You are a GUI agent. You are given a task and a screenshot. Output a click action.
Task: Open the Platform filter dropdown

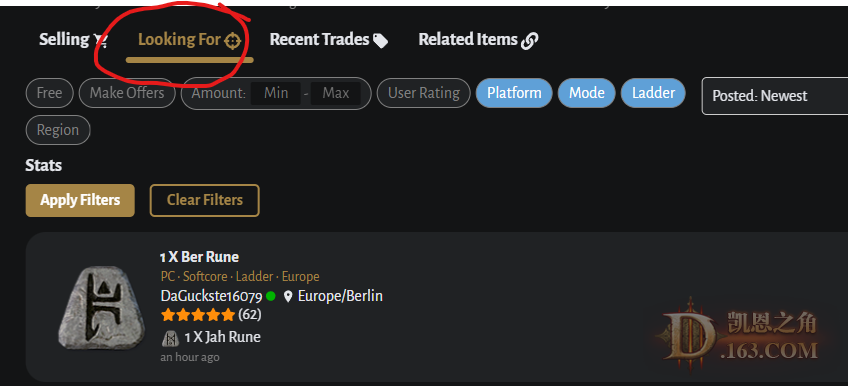pos(514,93)
